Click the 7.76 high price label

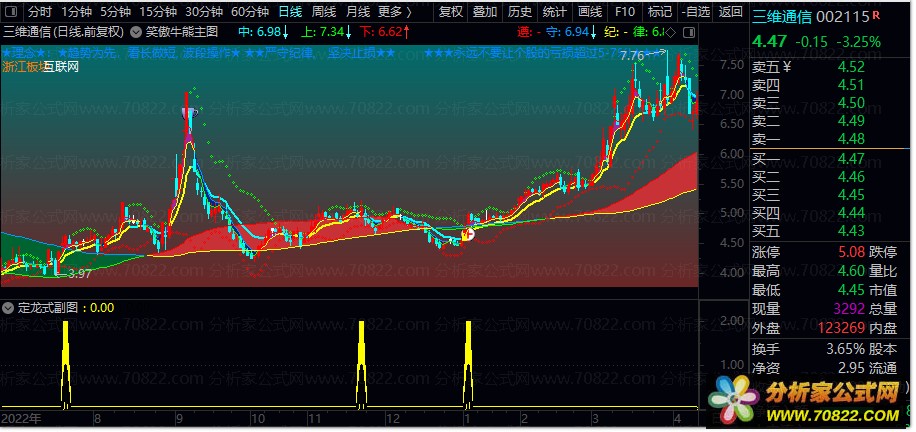pyautogui.click(x=632, y=57)
